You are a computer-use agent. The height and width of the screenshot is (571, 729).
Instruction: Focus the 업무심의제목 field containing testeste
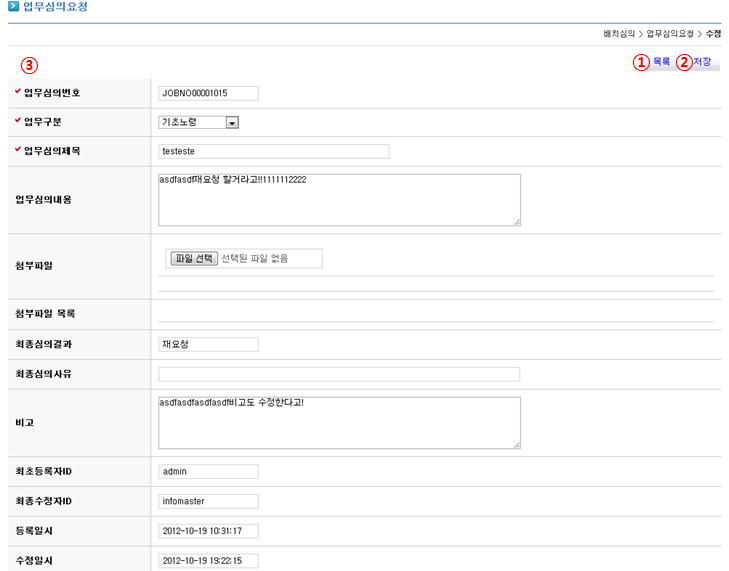click(273, 152)
